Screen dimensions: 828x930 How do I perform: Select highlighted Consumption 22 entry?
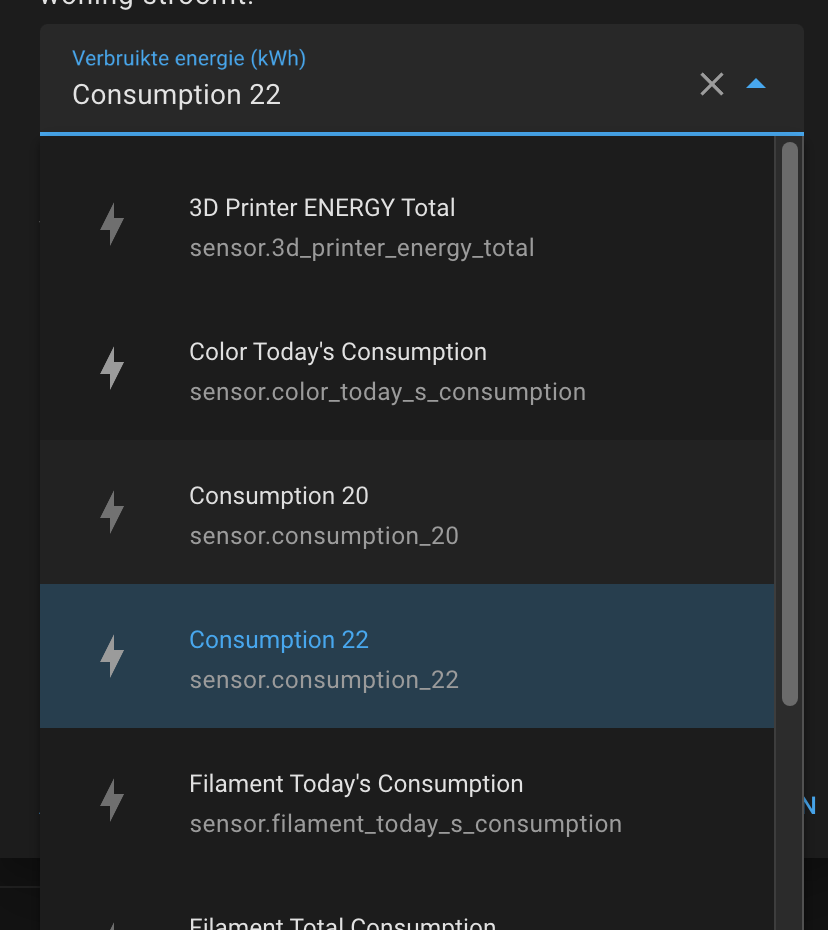pyautogui.click(x=279, y=640)
